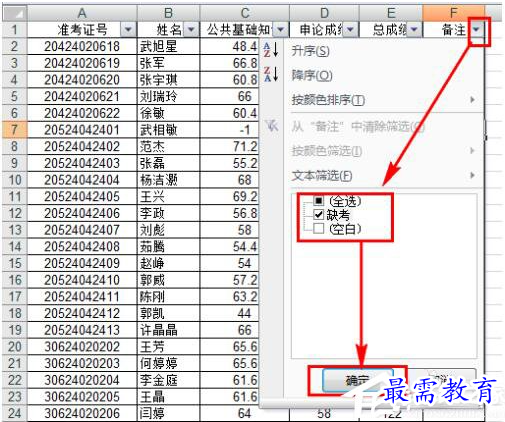Expand the 按颜色排序 submenu arrow

tap(472, 100)
